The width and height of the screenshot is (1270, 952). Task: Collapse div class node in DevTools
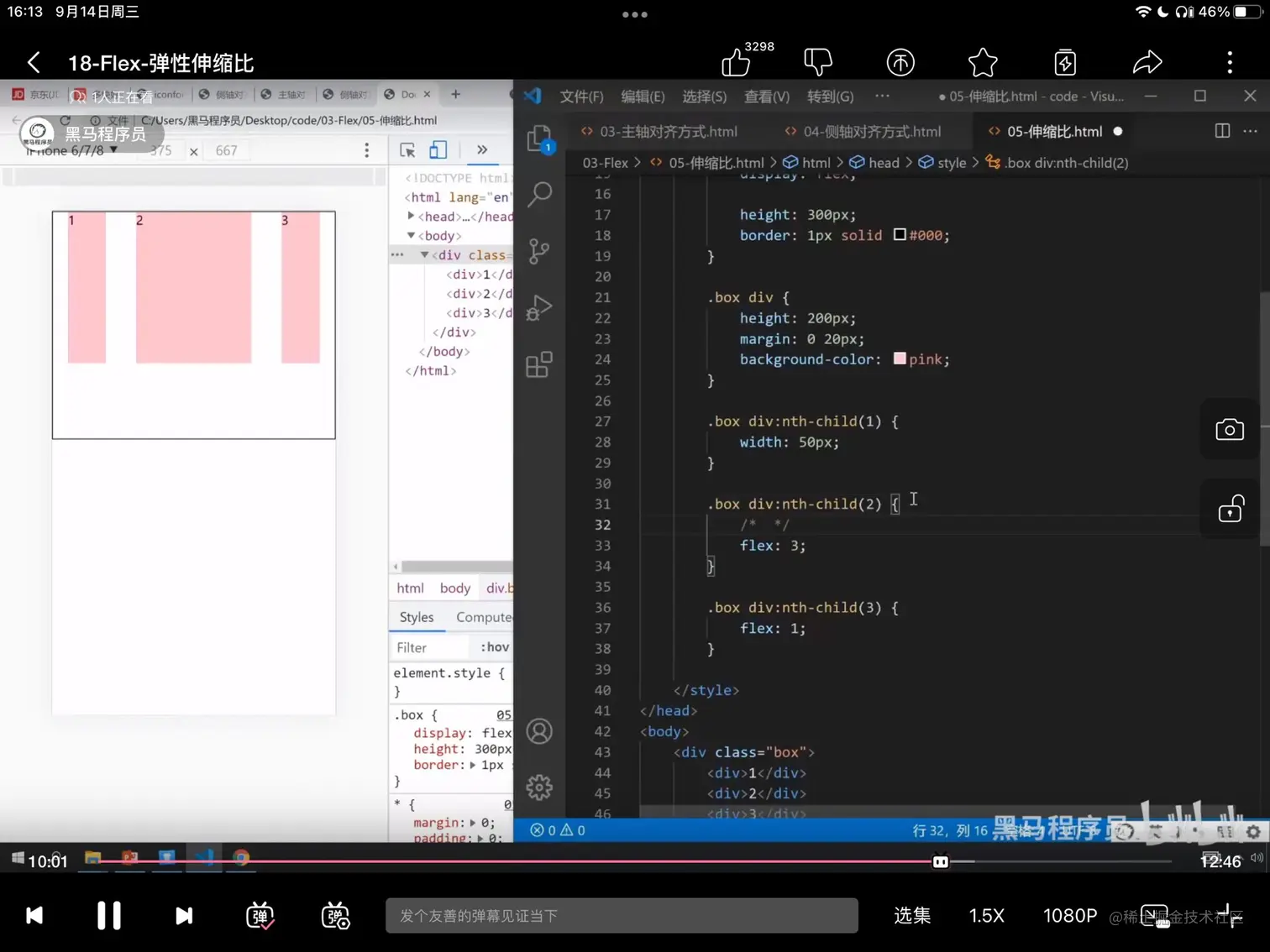(424, 254)
